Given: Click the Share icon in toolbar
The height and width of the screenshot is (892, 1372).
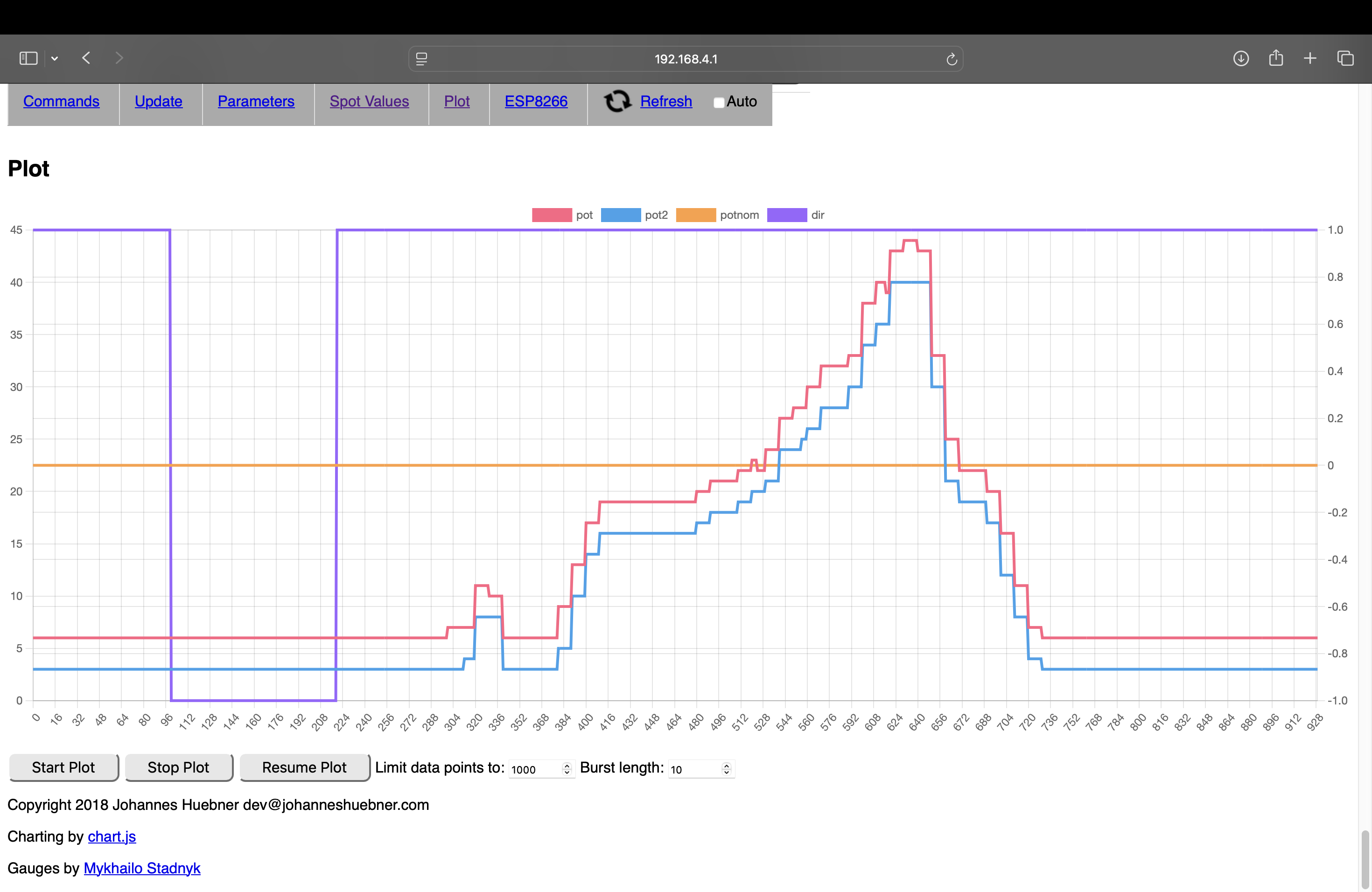Looking at the screenshot, I should tap(1276, 58).
